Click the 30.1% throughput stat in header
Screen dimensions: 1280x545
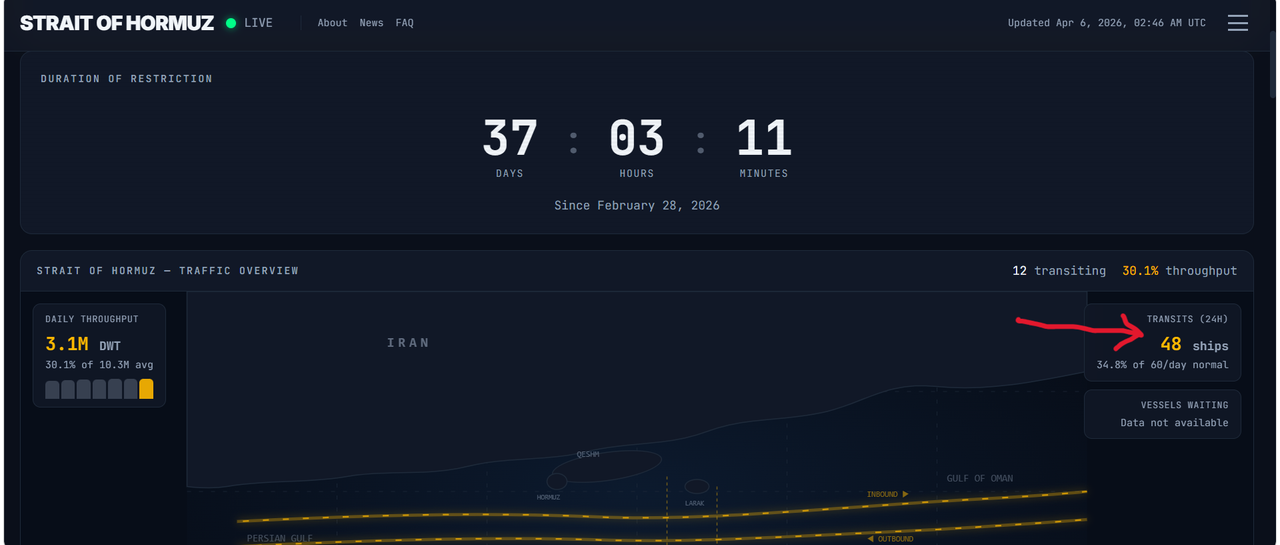point(1179,271)
